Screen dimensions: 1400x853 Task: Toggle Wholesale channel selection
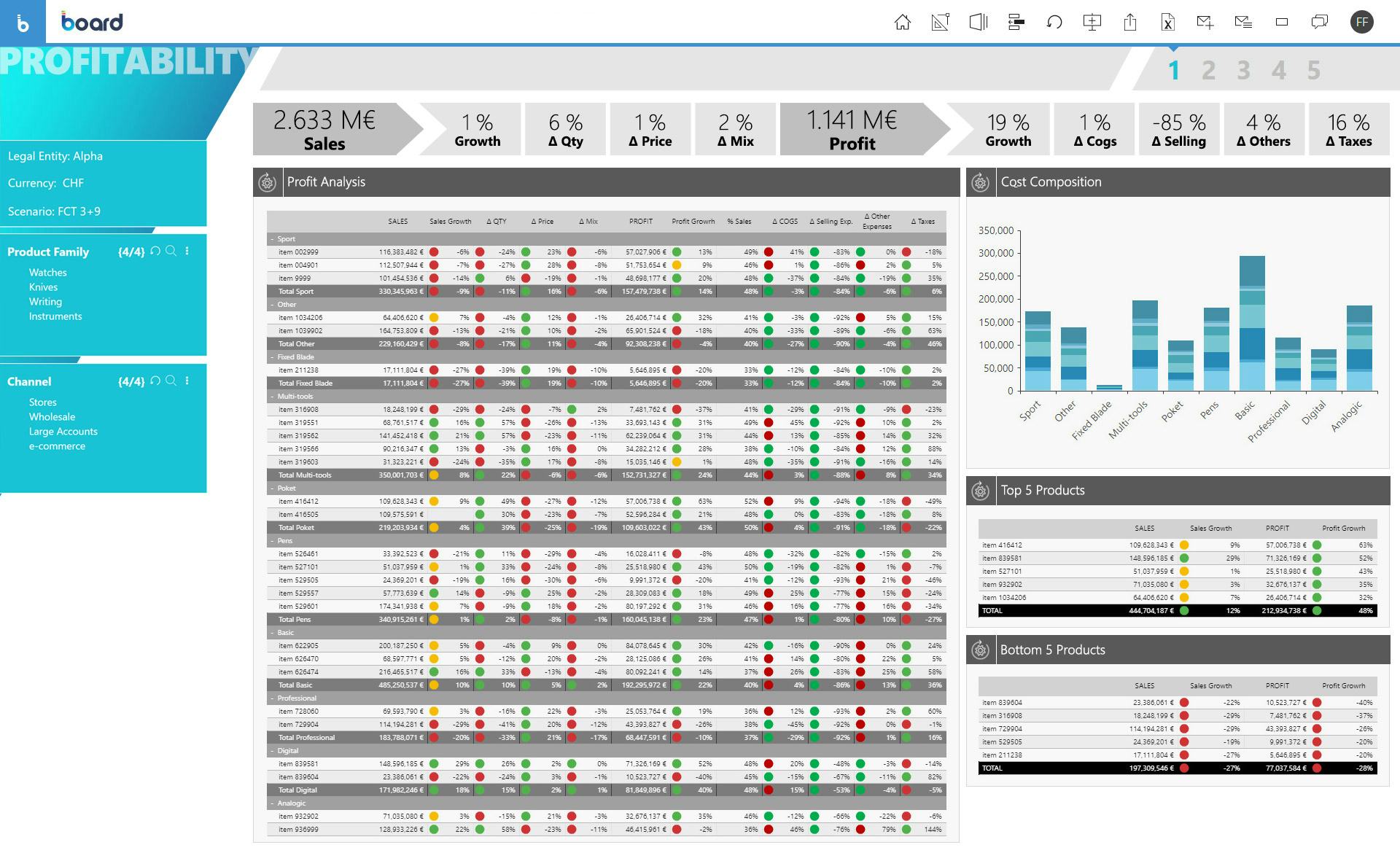pyautogui.click(x=52, y=417)
